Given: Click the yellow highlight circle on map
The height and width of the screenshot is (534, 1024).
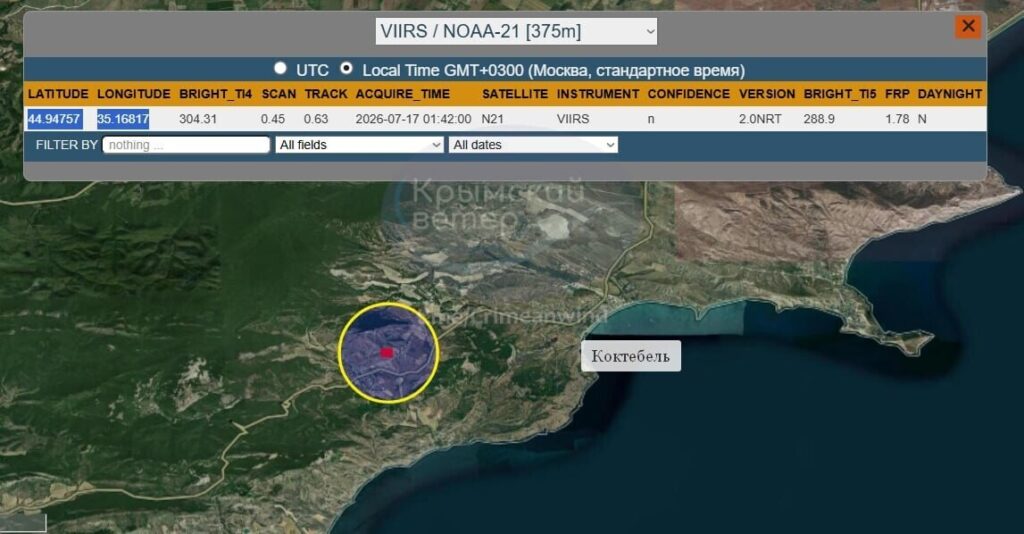Looking at the screenshot, I should (x=389, y=353).
